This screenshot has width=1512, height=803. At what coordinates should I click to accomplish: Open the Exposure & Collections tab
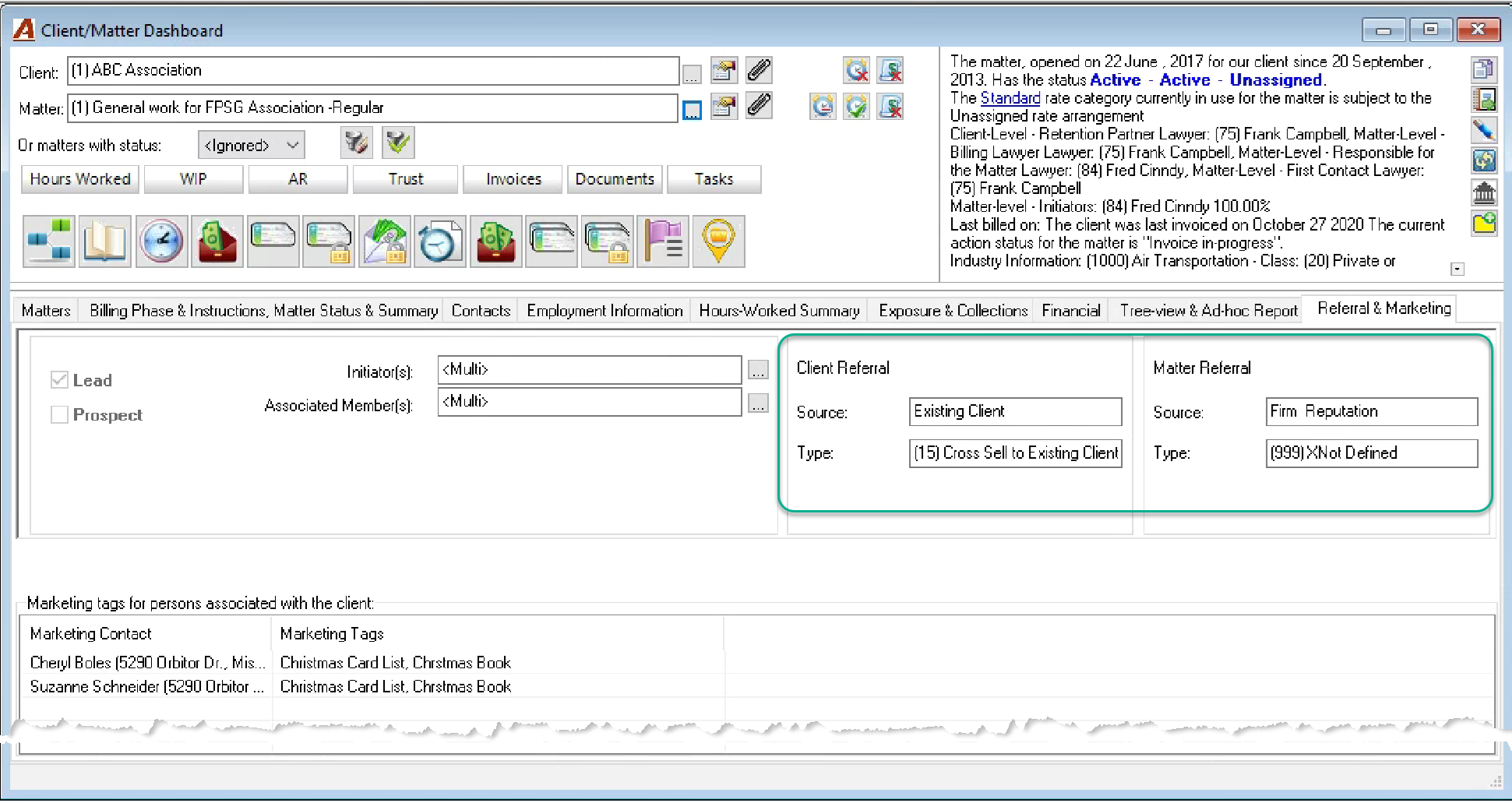(x=953, y=311)
